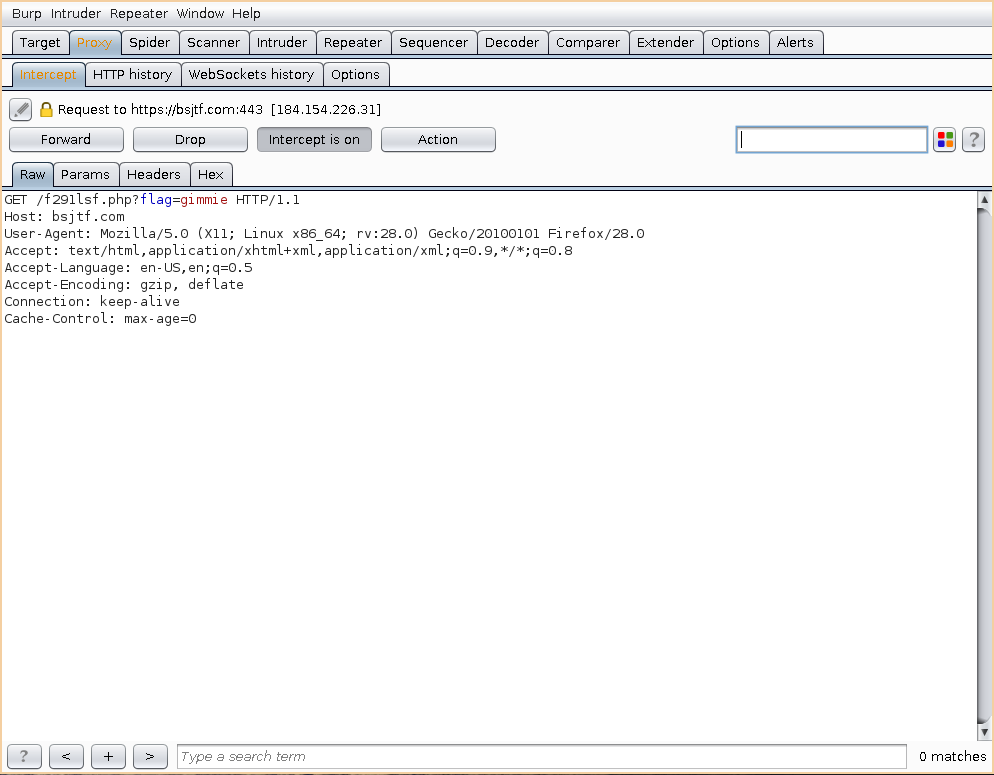This screenshot has height=775, width=994.
Task: Click the search help question mark button
Action: pos(24,756)
